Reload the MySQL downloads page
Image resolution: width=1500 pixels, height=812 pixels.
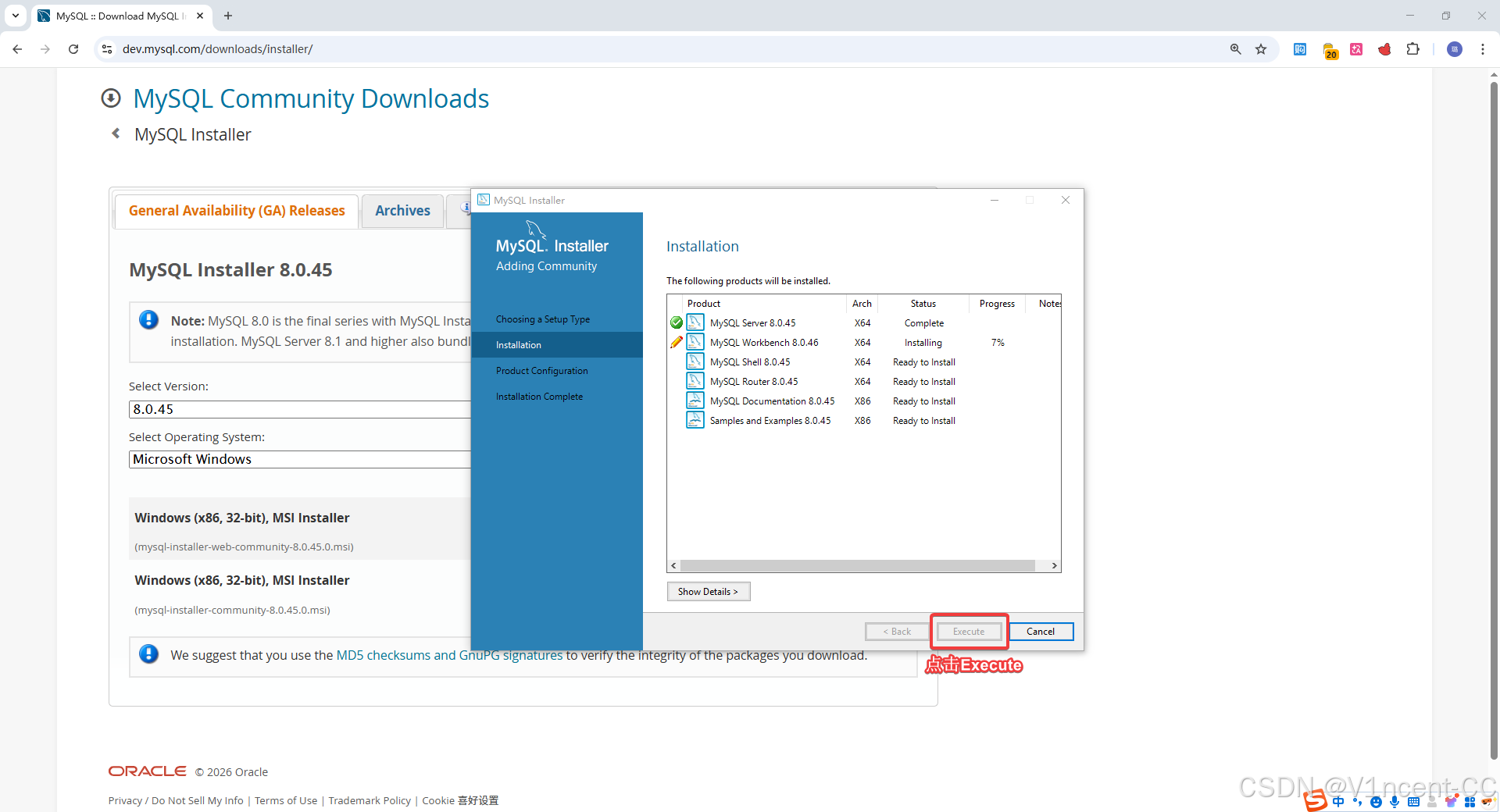(x=73, y=49)
